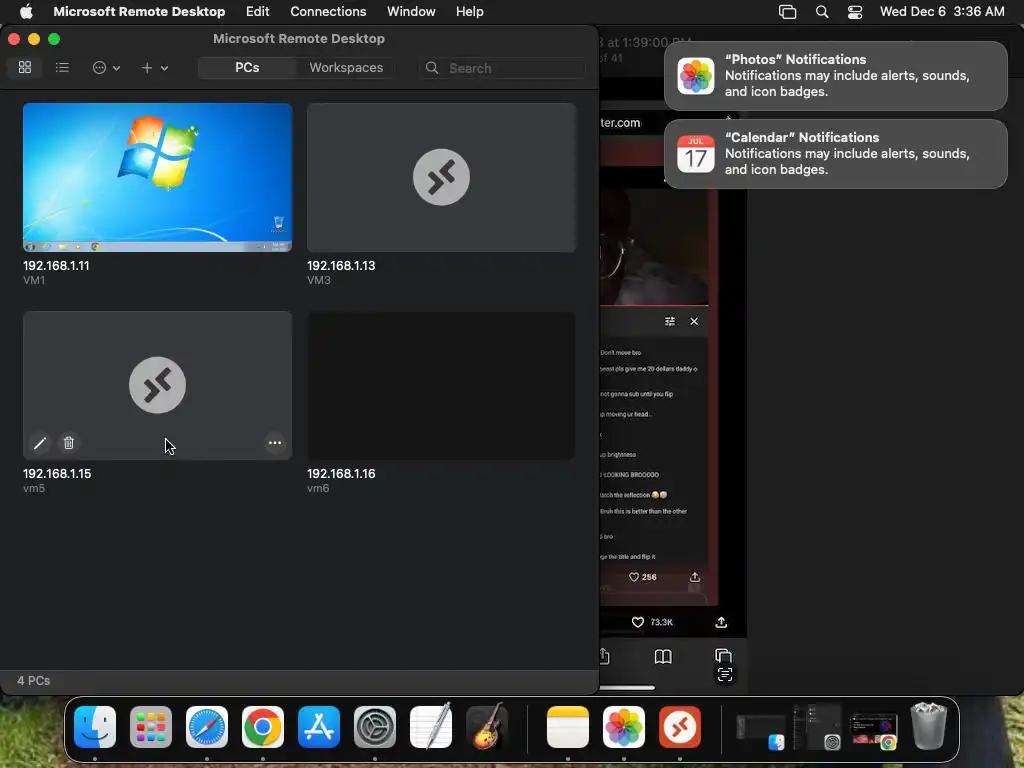Open Launchpad from the Dock
The width and height of the screenshot is (1024, 768).
tap(151, 727)
